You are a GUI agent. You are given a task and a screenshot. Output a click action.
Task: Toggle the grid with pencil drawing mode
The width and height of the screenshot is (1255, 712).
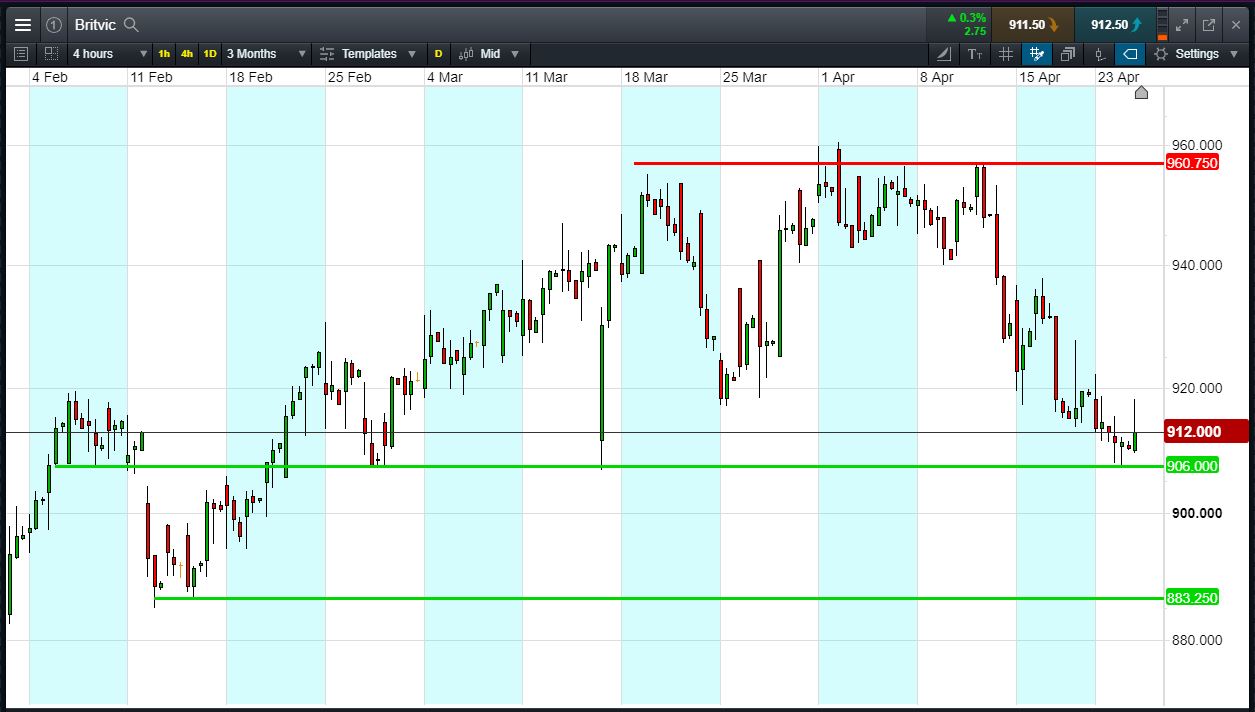[1036, 54]
